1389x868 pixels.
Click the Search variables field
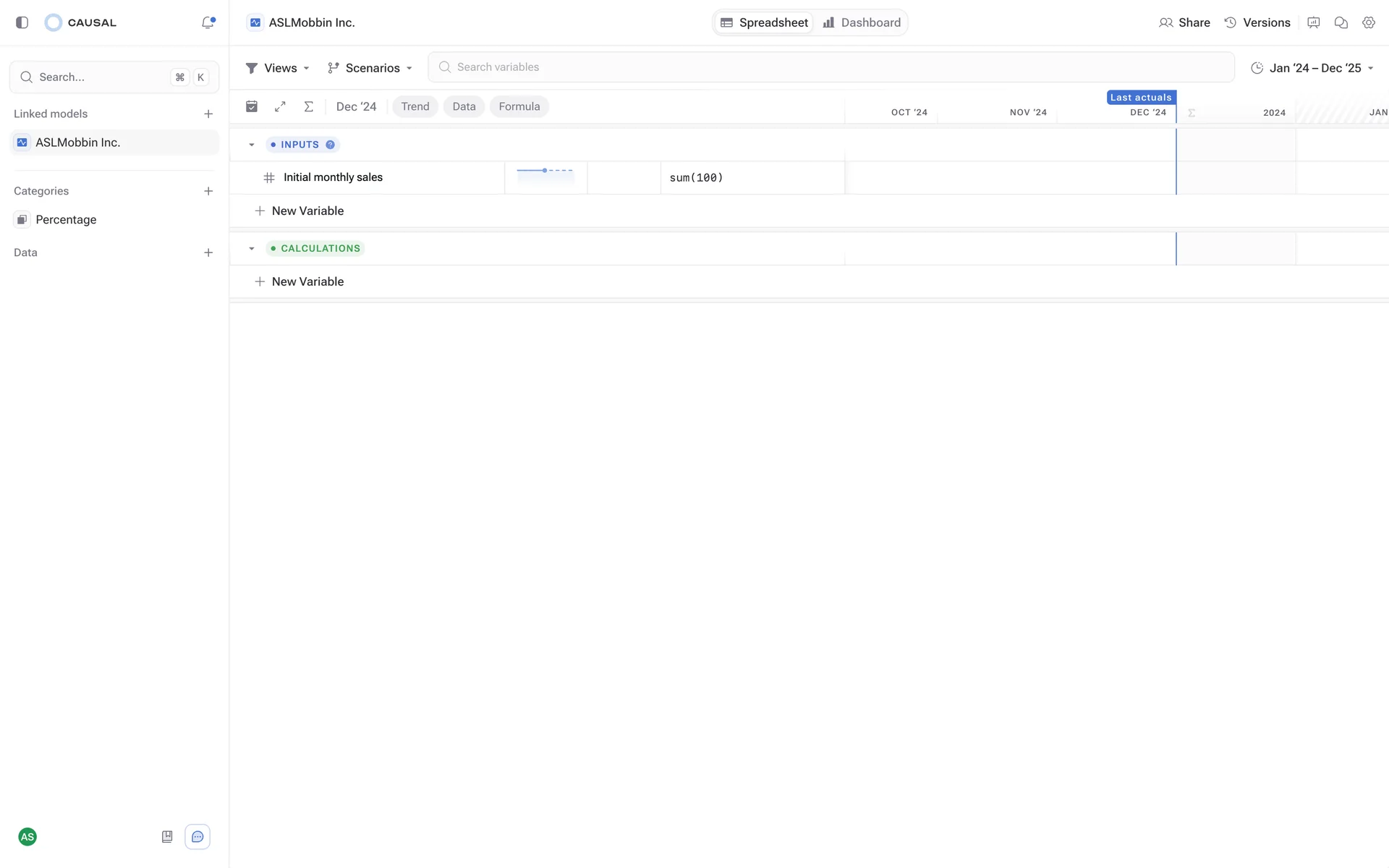click(831, 67)
